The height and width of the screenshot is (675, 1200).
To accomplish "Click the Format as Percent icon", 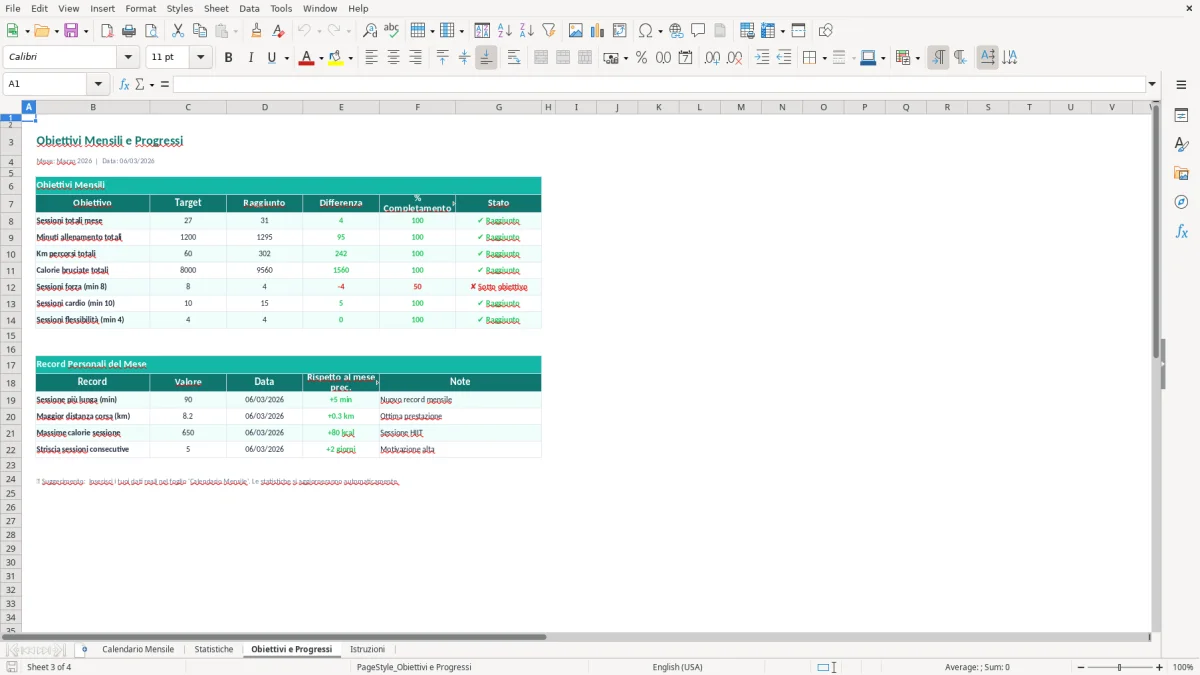I will pyautogui.click(x=642, y=58).
